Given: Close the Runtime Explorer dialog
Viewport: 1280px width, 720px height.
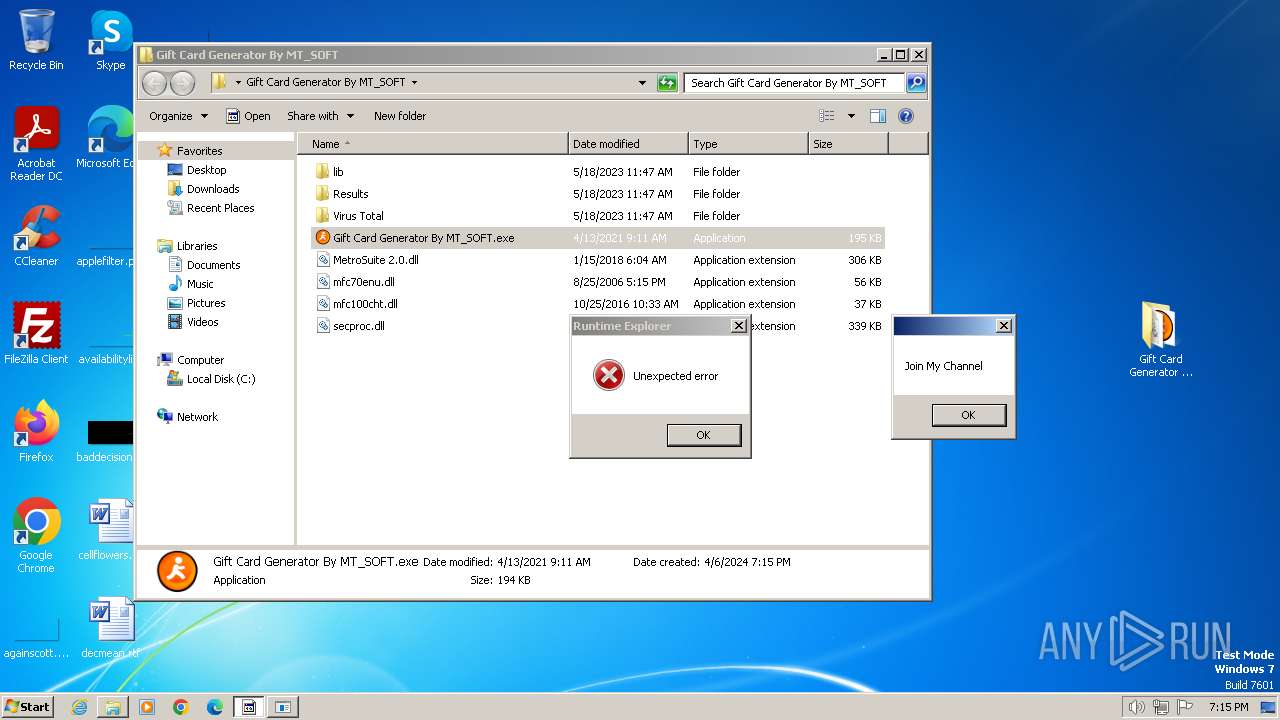Looking at the screenshot, I should (x=738, y=326).
